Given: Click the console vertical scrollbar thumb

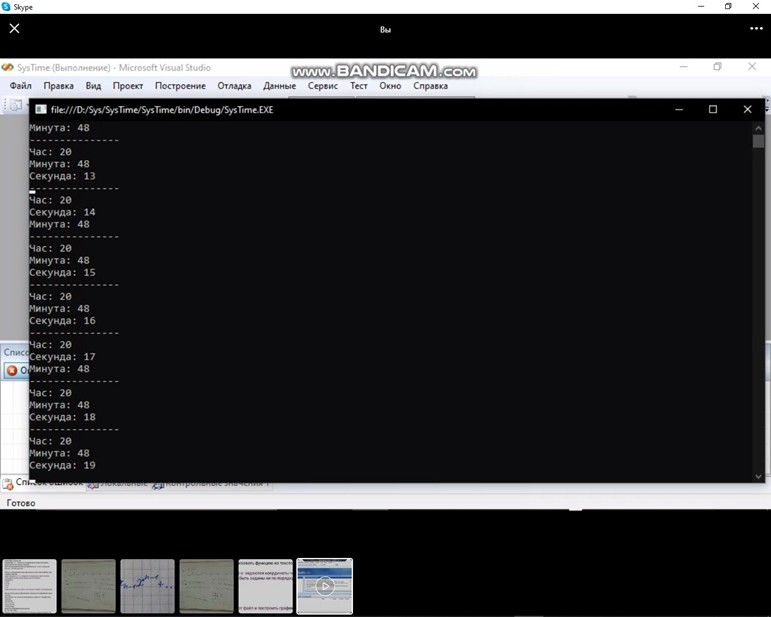Looking at the screenshot, I should click(758, 141).
